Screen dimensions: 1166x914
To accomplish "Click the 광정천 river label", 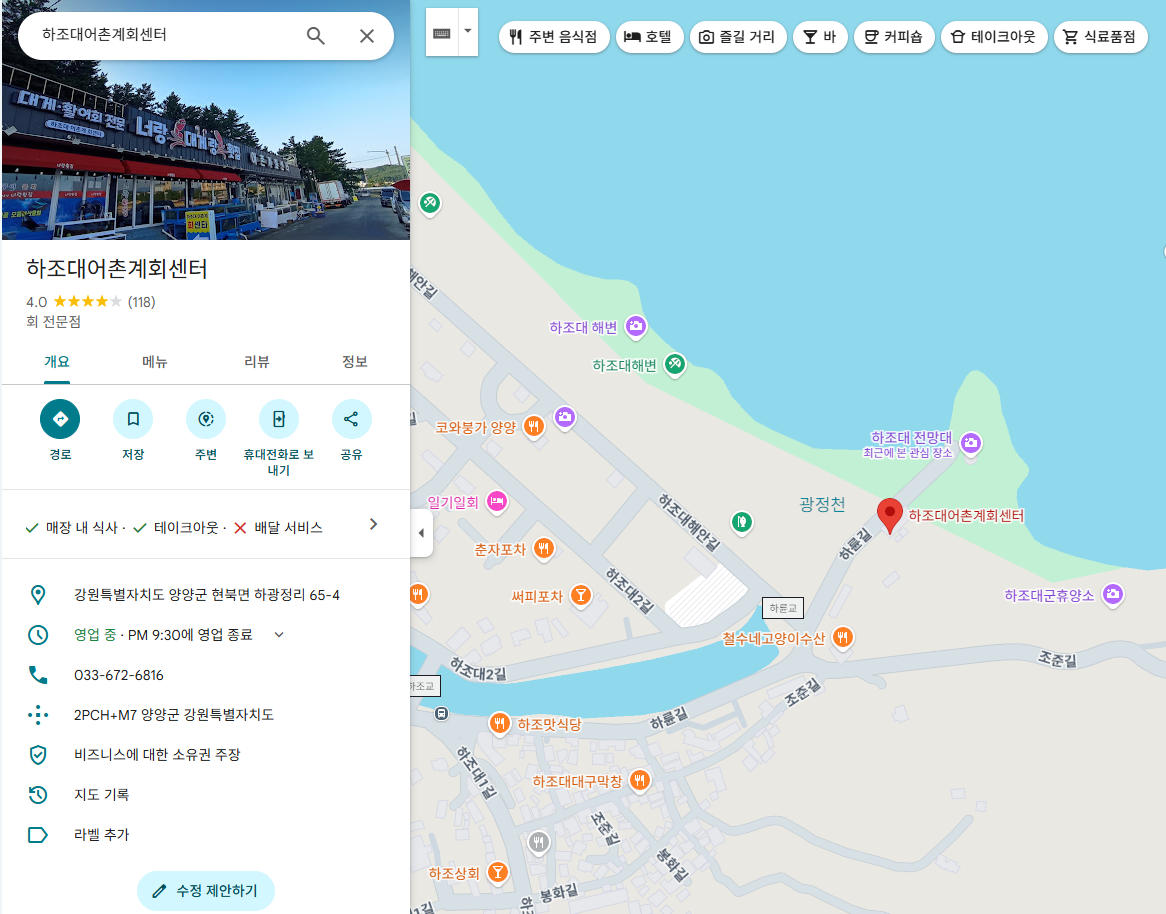I will point(822,504).
